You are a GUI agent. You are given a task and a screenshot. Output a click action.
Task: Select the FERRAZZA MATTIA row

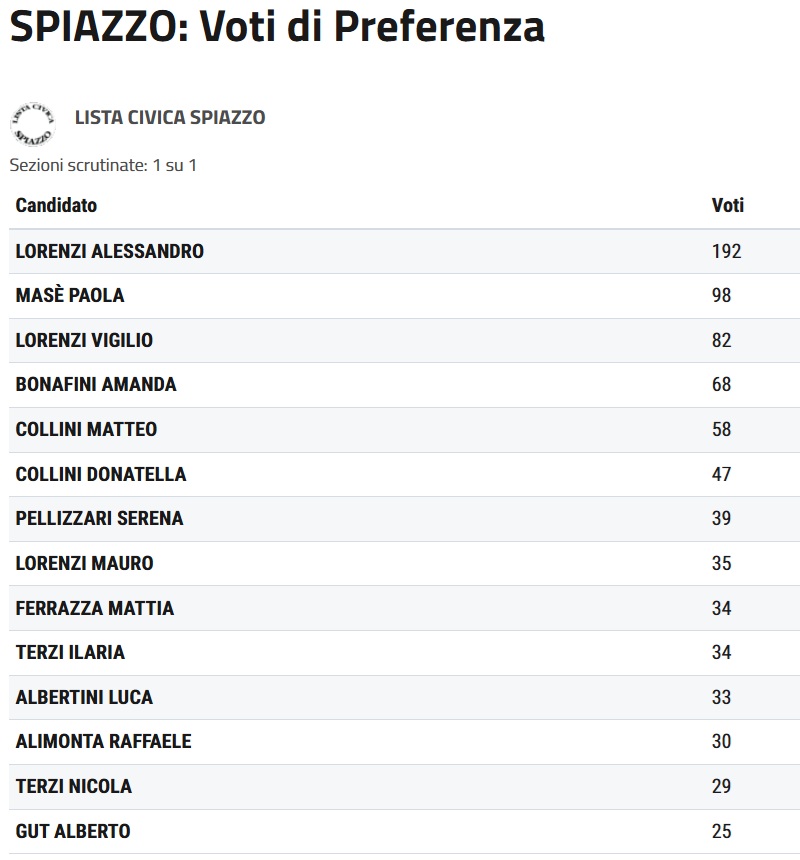click(95, 608)
